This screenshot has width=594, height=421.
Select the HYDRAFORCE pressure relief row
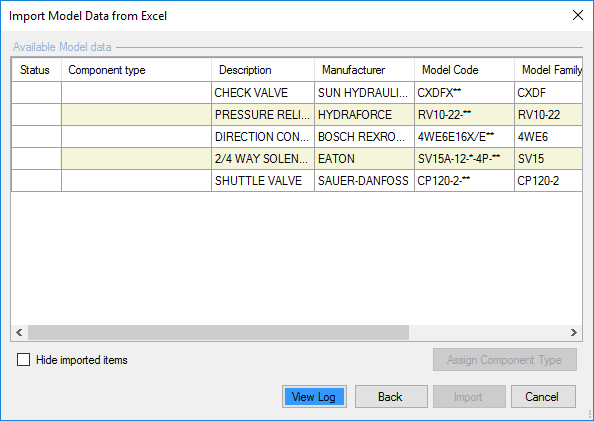297,114
